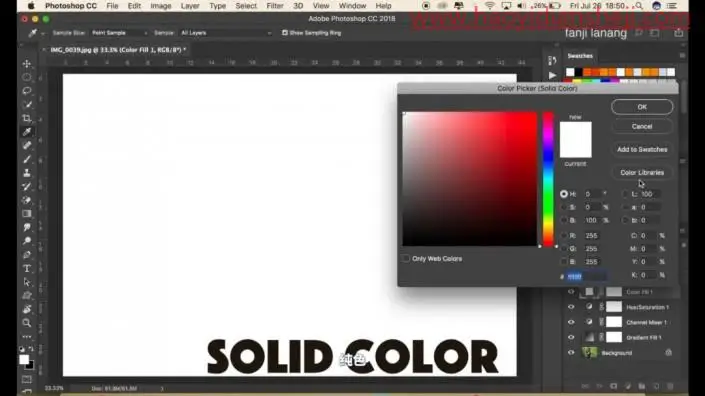Click Add to Swatches button
This screenshot has width=705, height=396.
642,149
